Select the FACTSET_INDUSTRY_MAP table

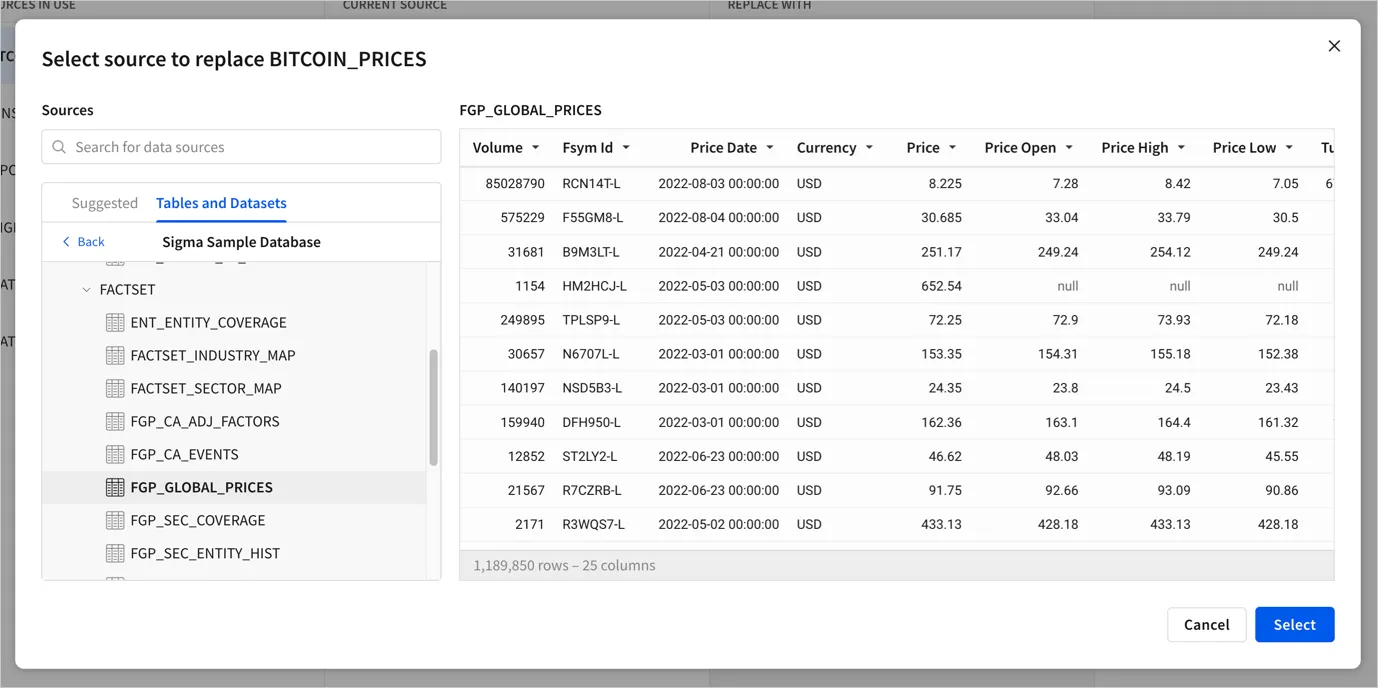tap(213, 355)
